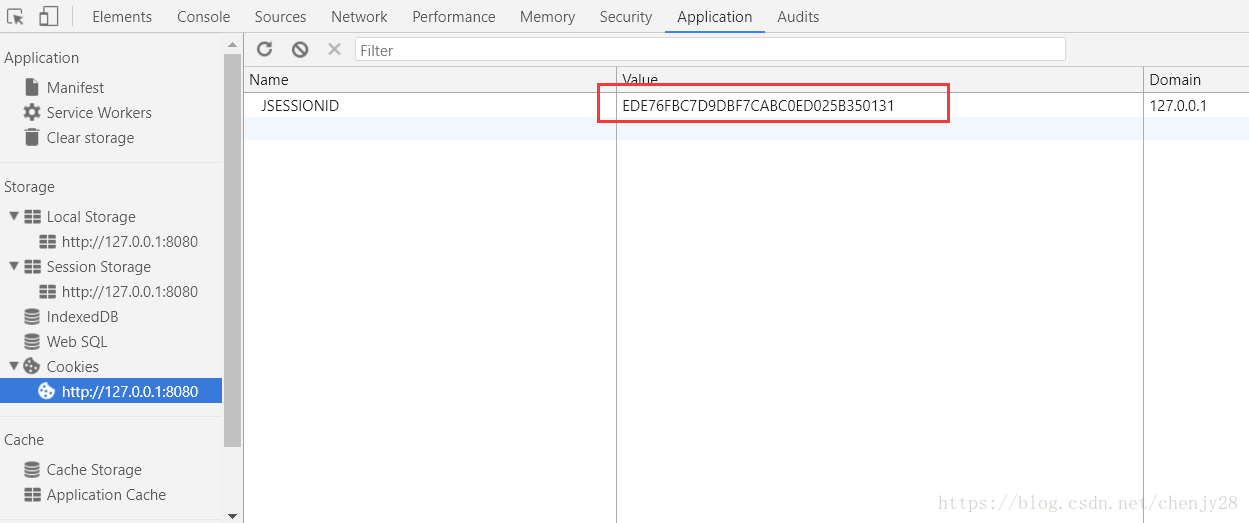Open the Elements tab

tap(122, 17)
